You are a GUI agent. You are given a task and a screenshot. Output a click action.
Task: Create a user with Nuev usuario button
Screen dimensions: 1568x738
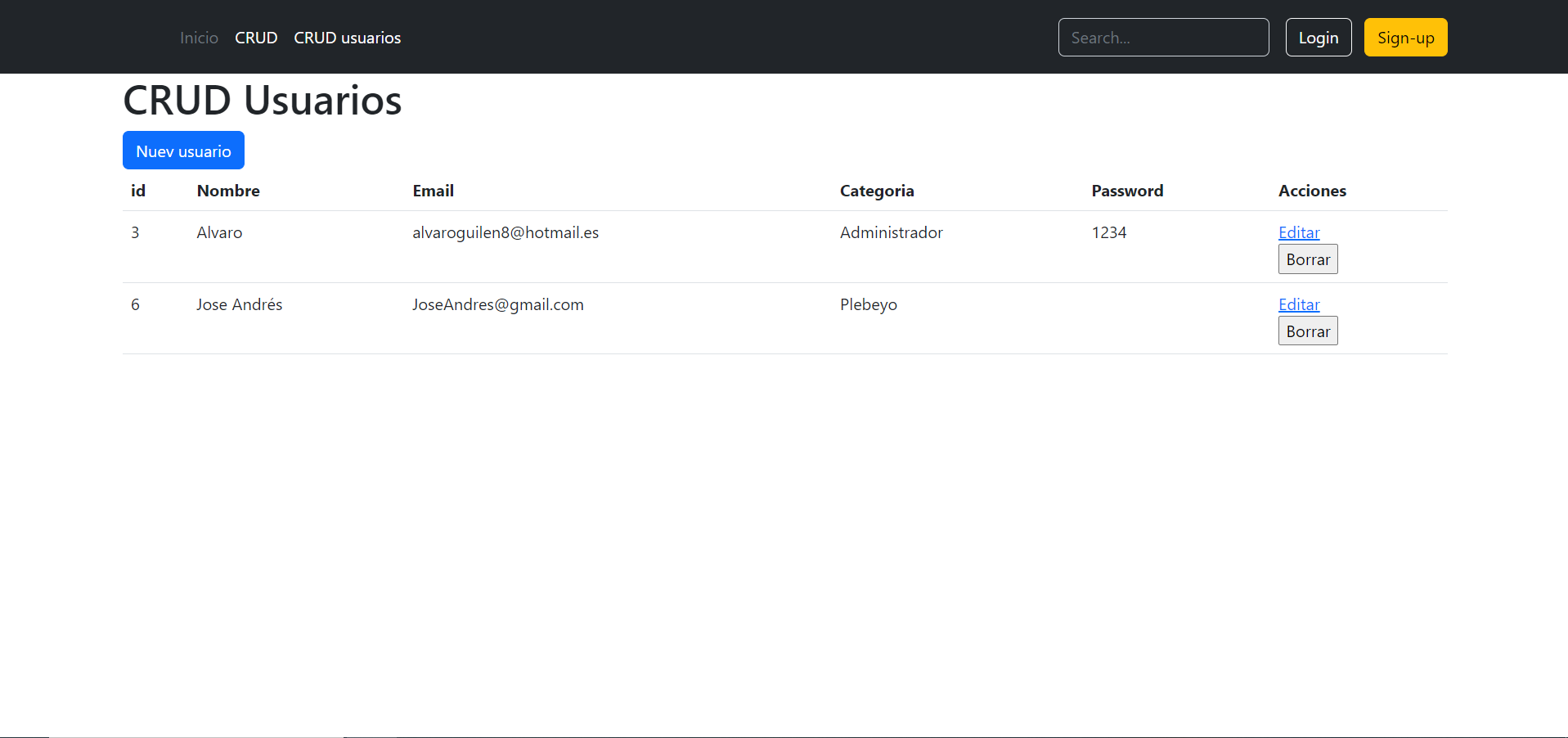click(x=182, y=151)
